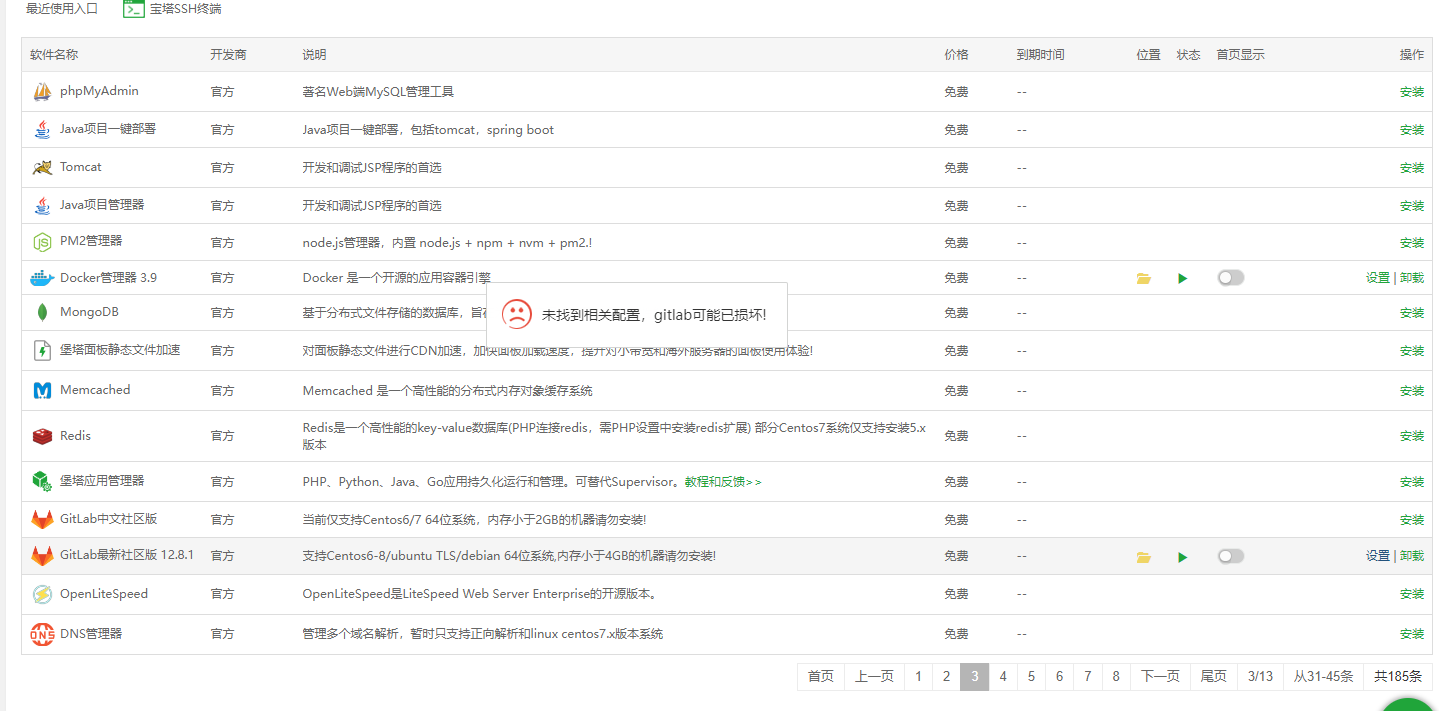This screenshot has width=1439, height=711.
Task: Install Java项目一键部署
Action: [x=1412, y=130]
